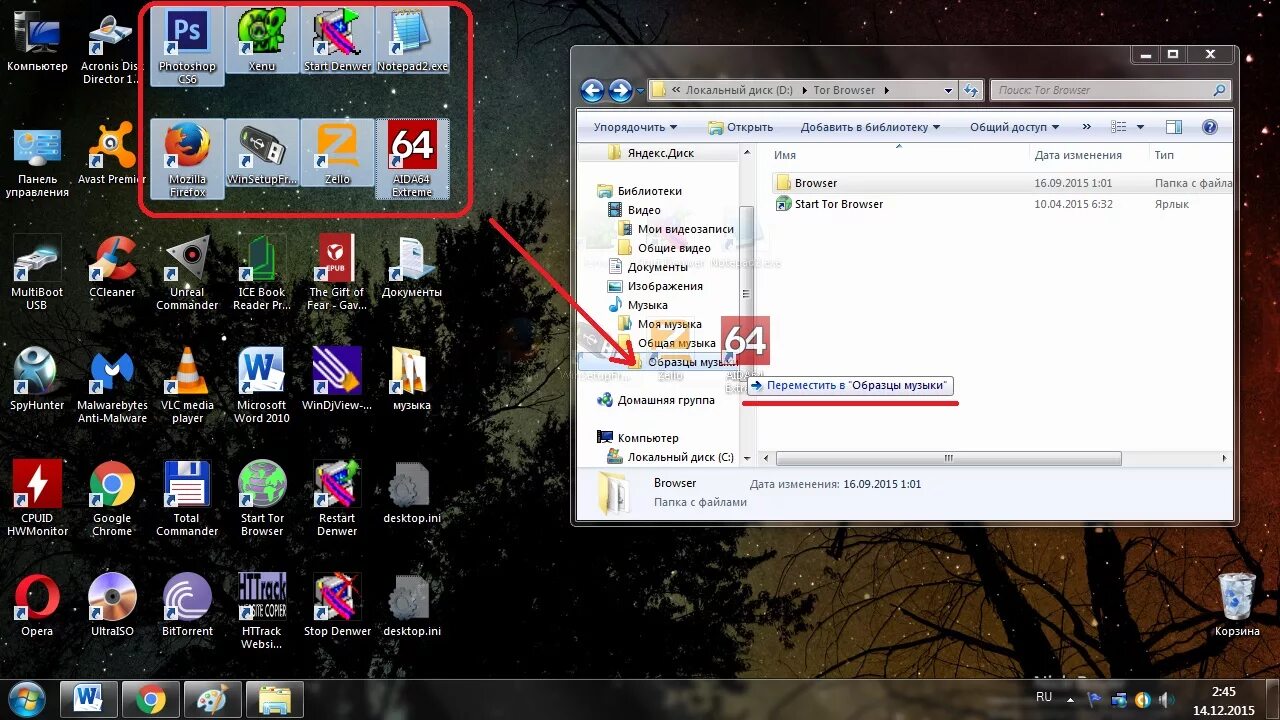Select the музыка folder desktop icon
The height and width of the screenshot is (720, 1280).
(x=412, y=379)
